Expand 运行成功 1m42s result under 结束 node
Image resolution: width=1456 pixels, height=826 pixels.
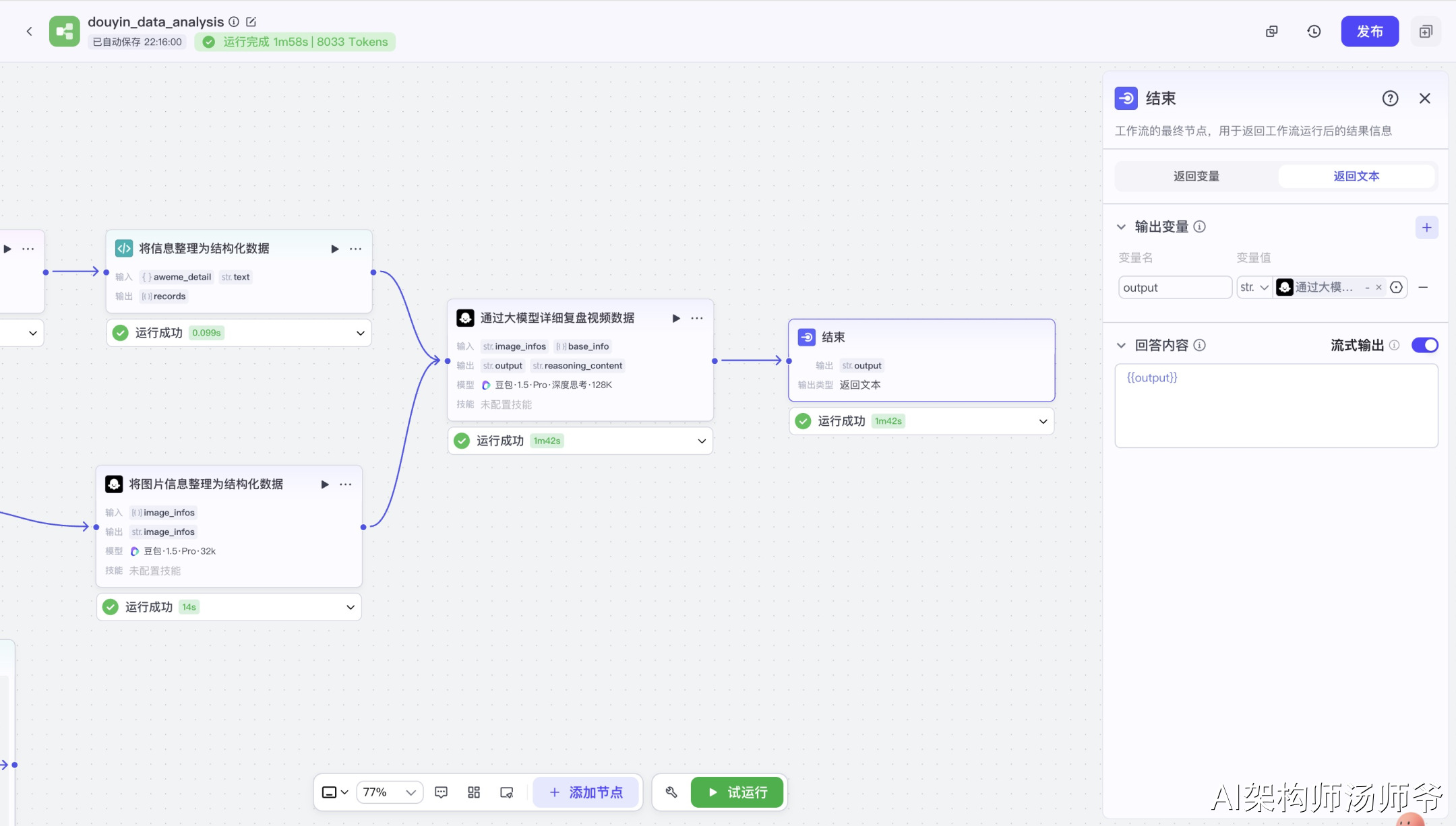[x=1043, y=421]
